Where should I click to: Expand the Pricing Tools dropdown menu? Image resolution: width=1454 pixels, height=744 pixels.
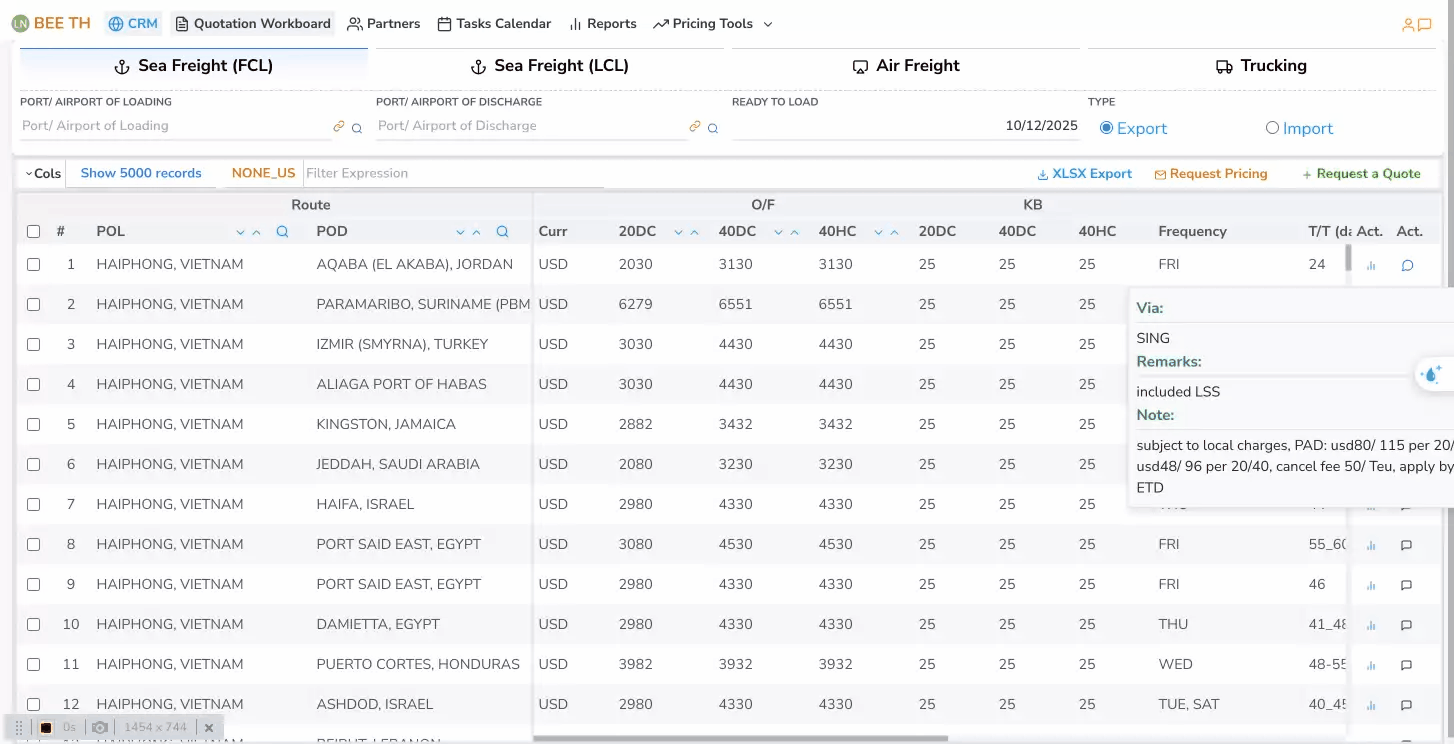click(x=712, y=24)
